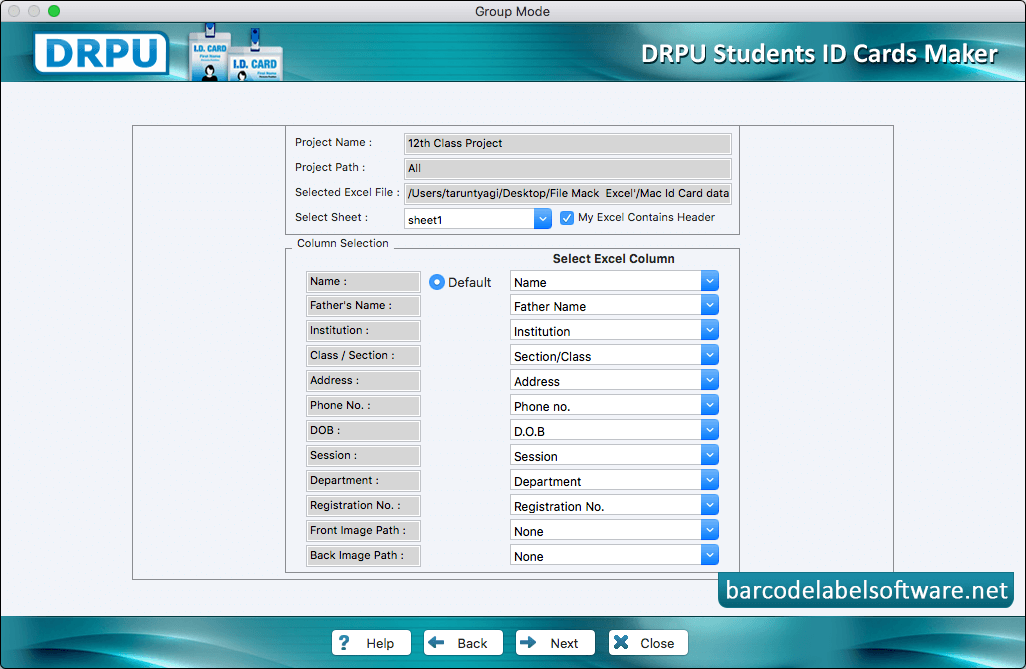The width and height of the screenshot is (1026, 669).
Task: Click the Close button
Action: tap(648, 643)
